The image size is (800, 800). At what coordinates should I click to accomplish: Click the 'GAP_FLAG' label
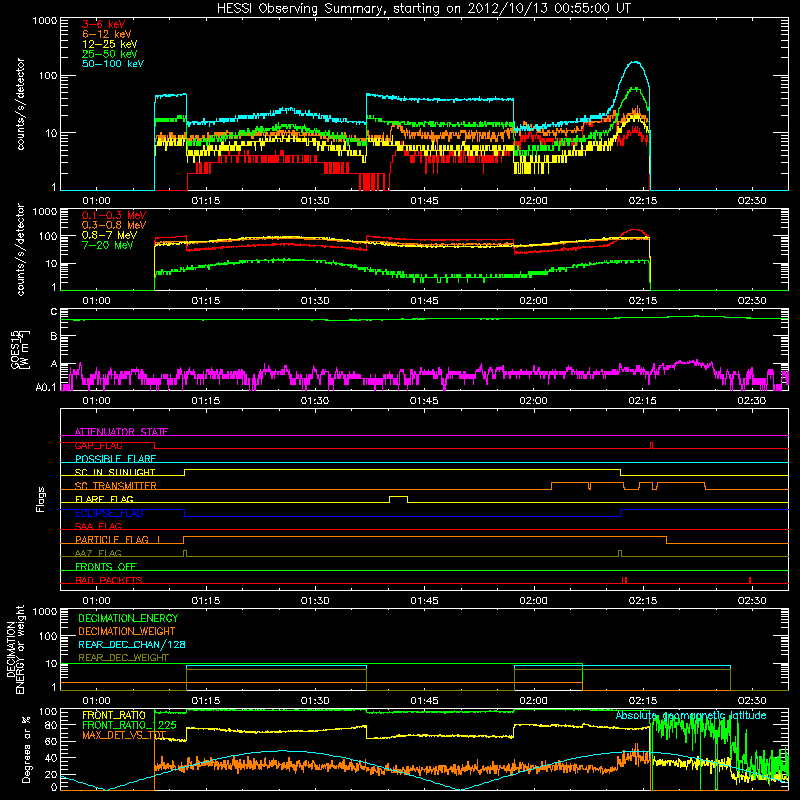coord(98,445)
